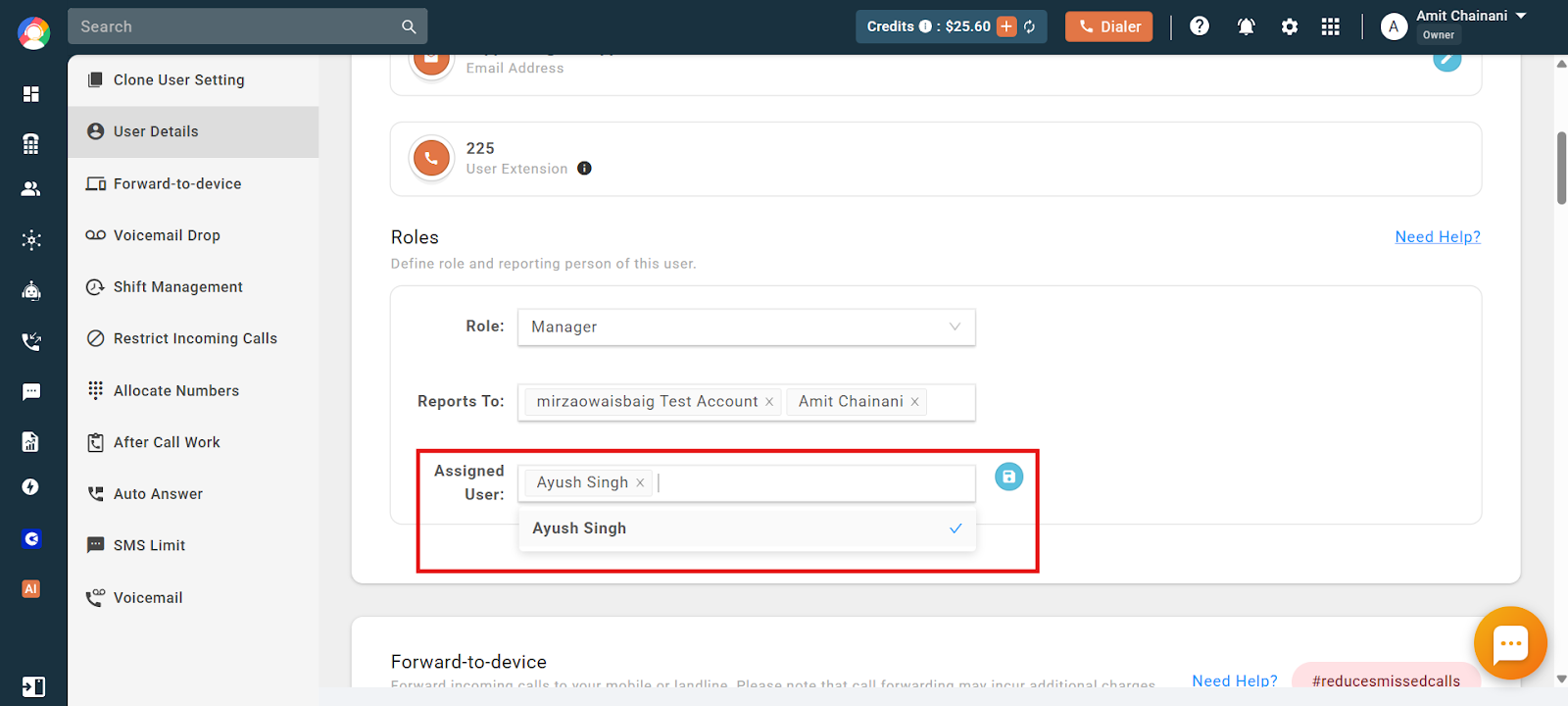This screenshot has height=706, width=1568.
Task: Open the lightning bolt icon in left sidebar
Action: 31,487
